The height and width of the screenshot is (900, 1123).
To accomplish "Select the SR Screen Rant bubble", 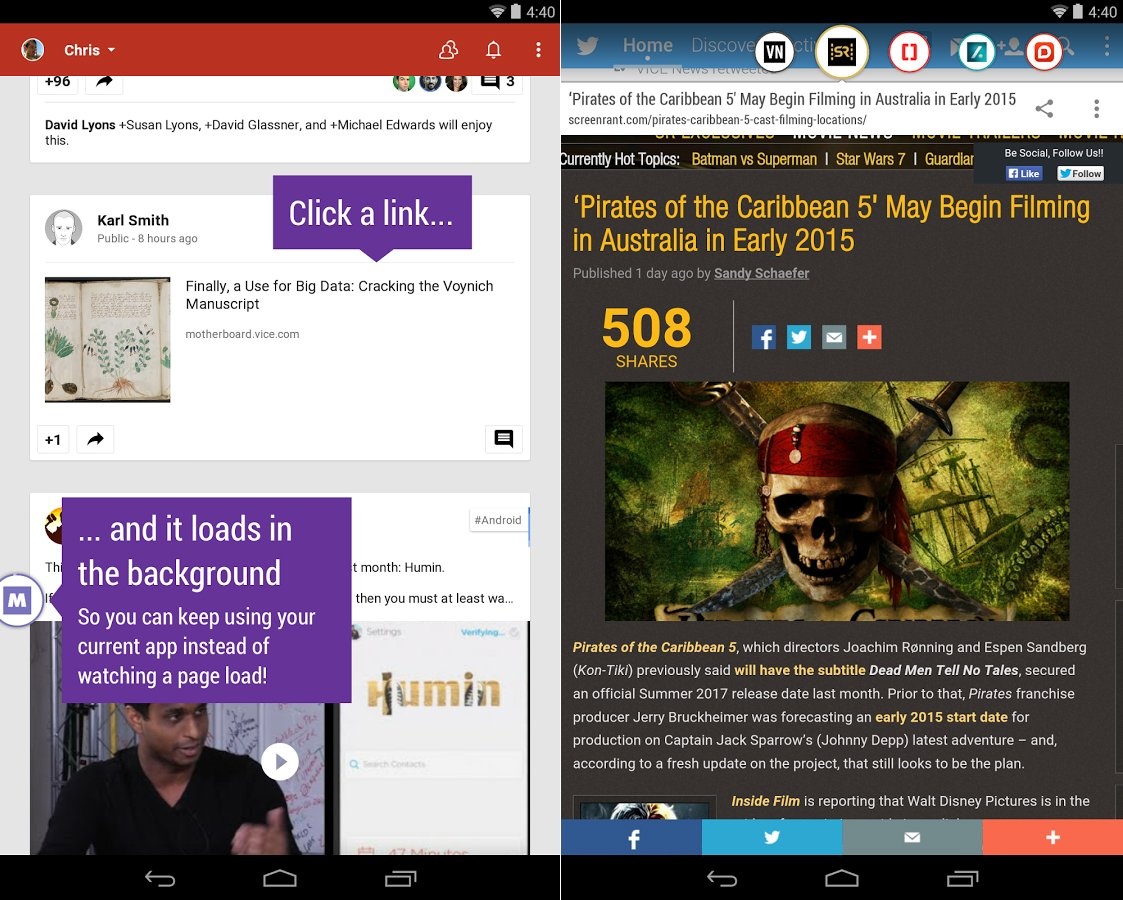I will [x=841, y=52].
